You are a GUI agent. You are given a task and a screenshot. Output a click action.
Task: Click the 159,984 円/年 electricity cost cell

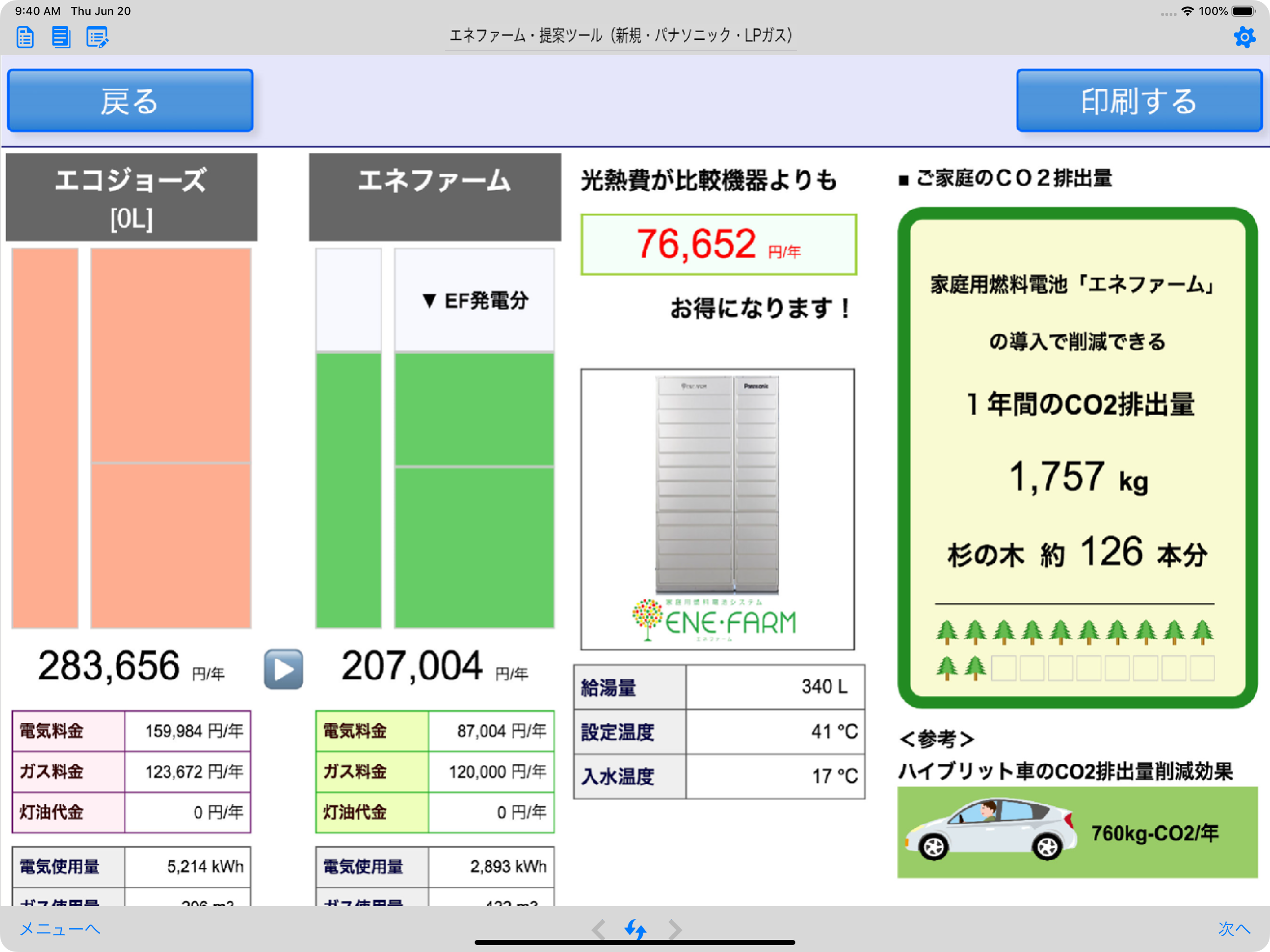click(188, 731)
